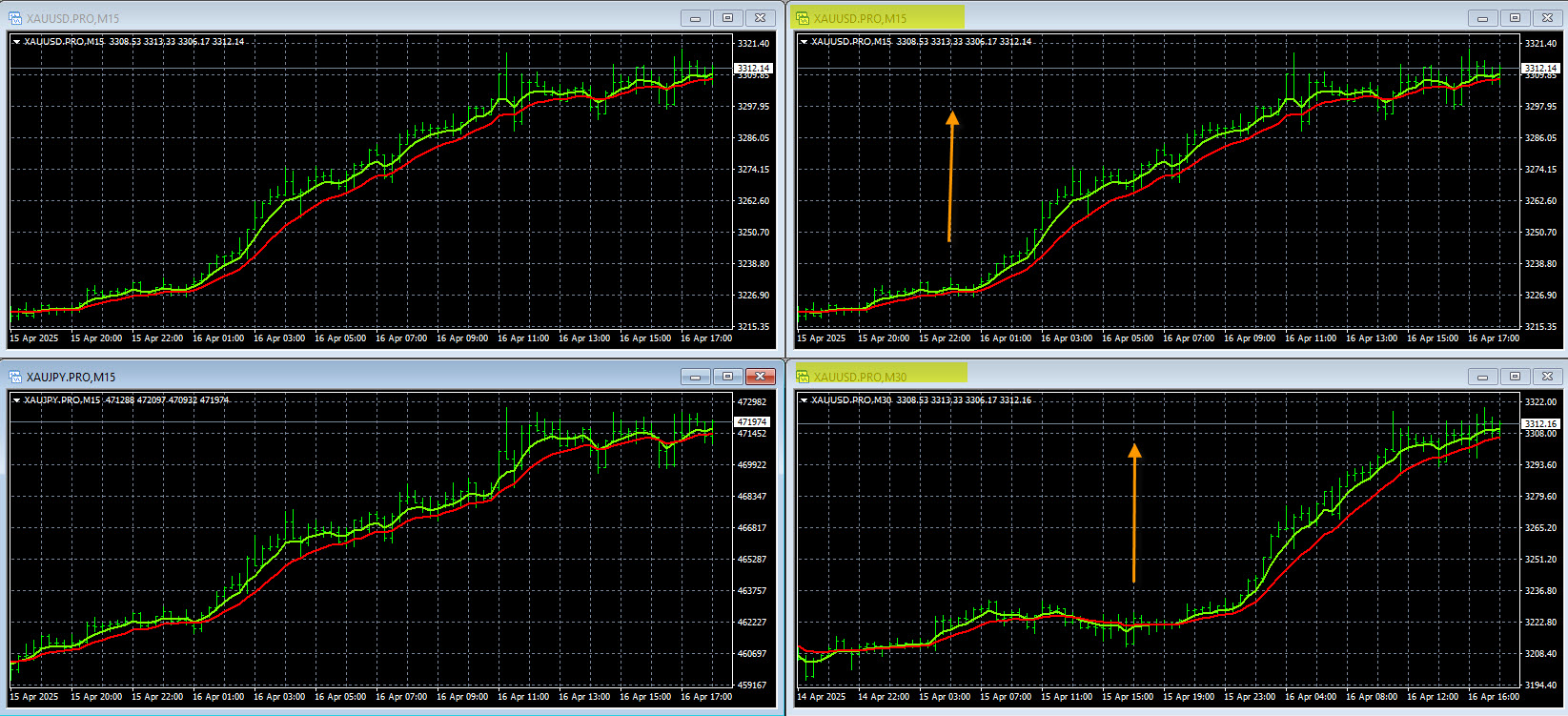
Task: Expand the triangle beside the XAUJPY.PRO,M15 chart label
Action: pos(16,400)
